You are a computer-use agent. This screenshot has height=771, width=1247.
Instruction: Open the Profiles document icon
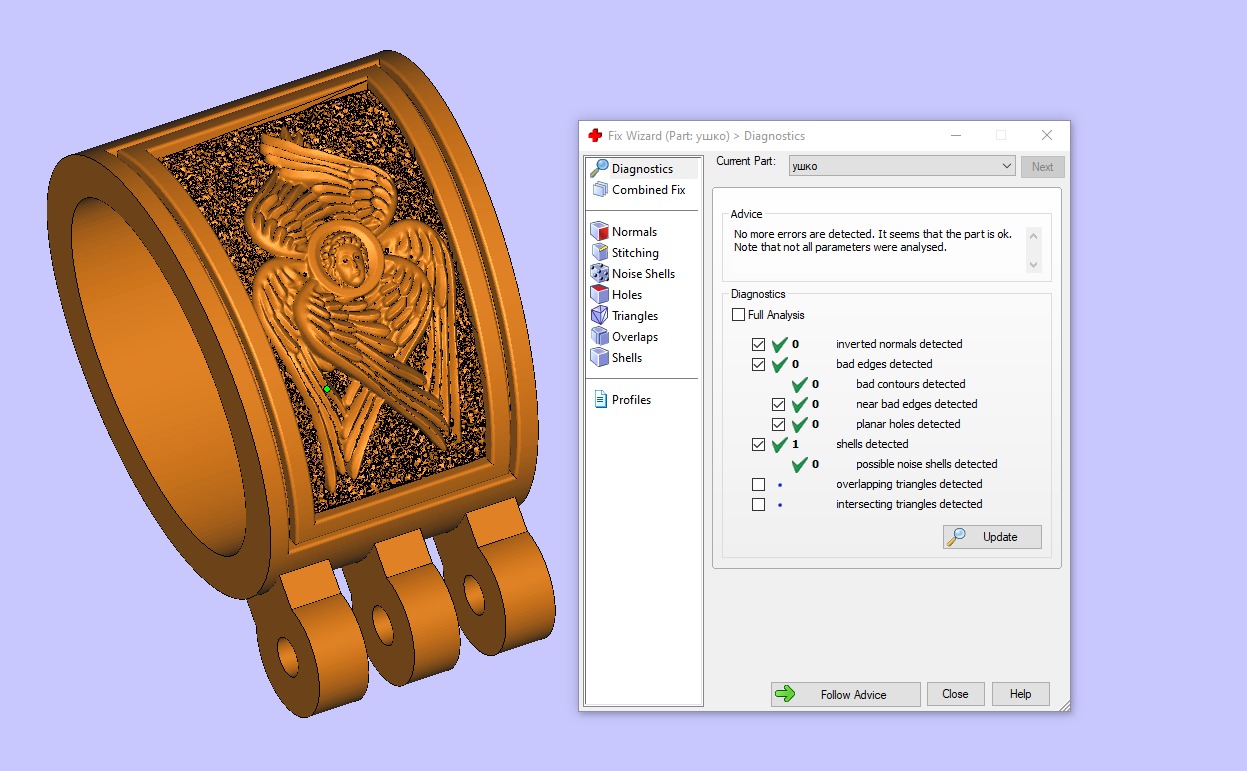pyautogui.click(x=600, y=399)
